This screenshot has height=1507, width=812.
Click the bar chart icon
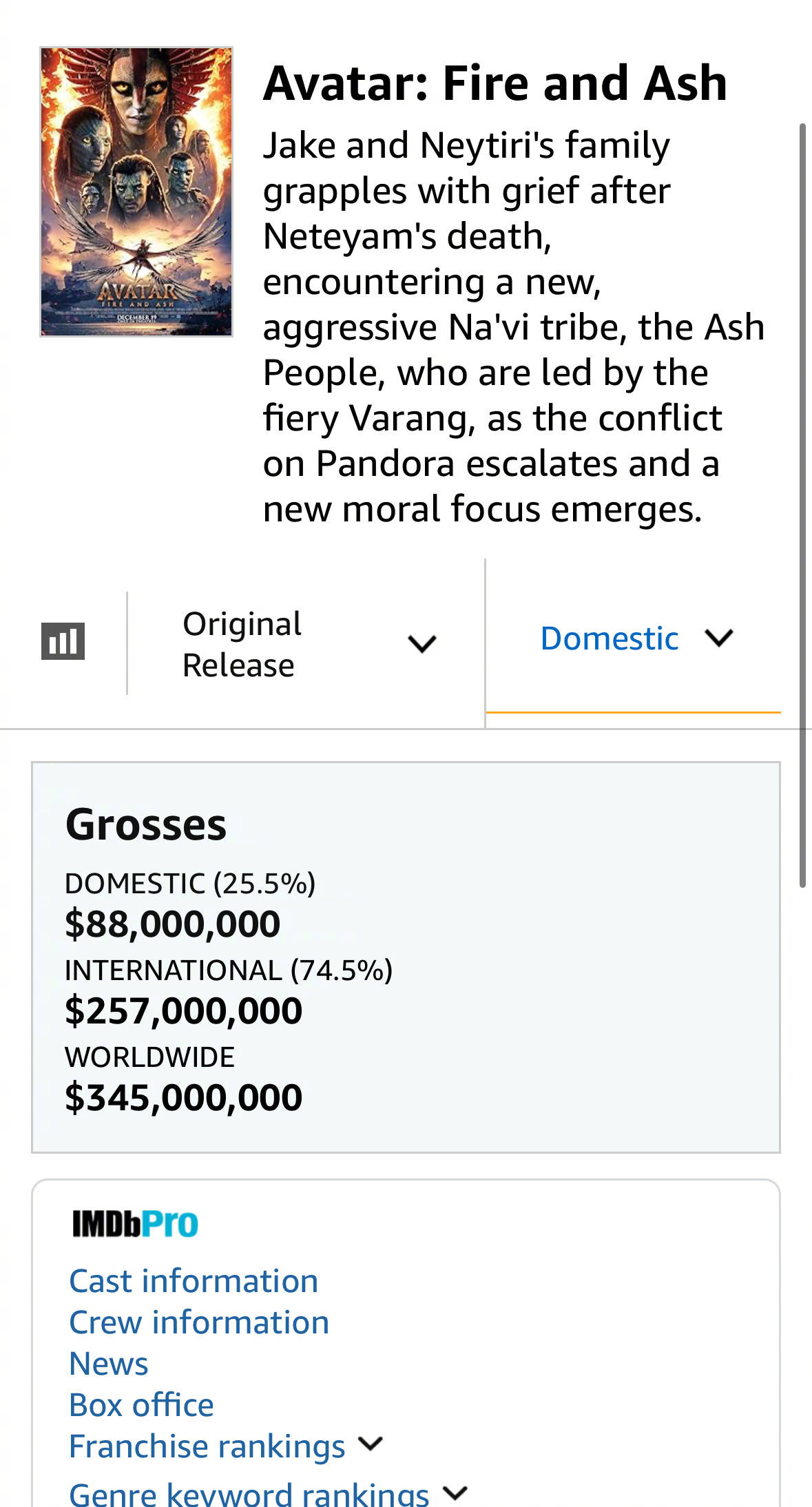(x=63, y=641)
